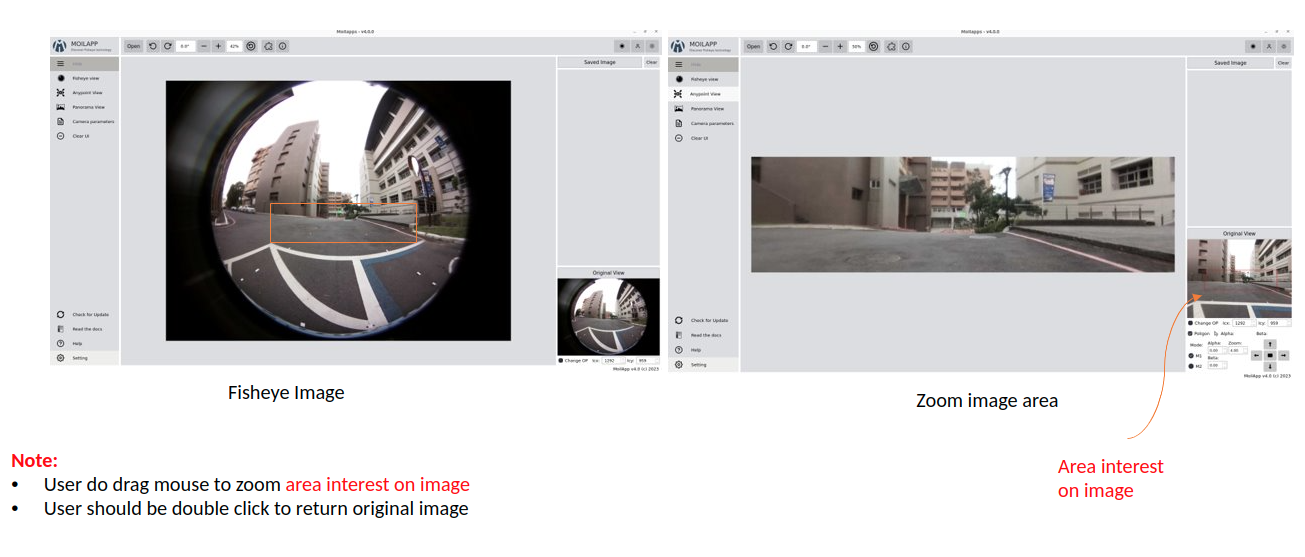Select highlighted Anypoint View in the right window
This screenshot has width=1305, height=557.
point(705,93)
